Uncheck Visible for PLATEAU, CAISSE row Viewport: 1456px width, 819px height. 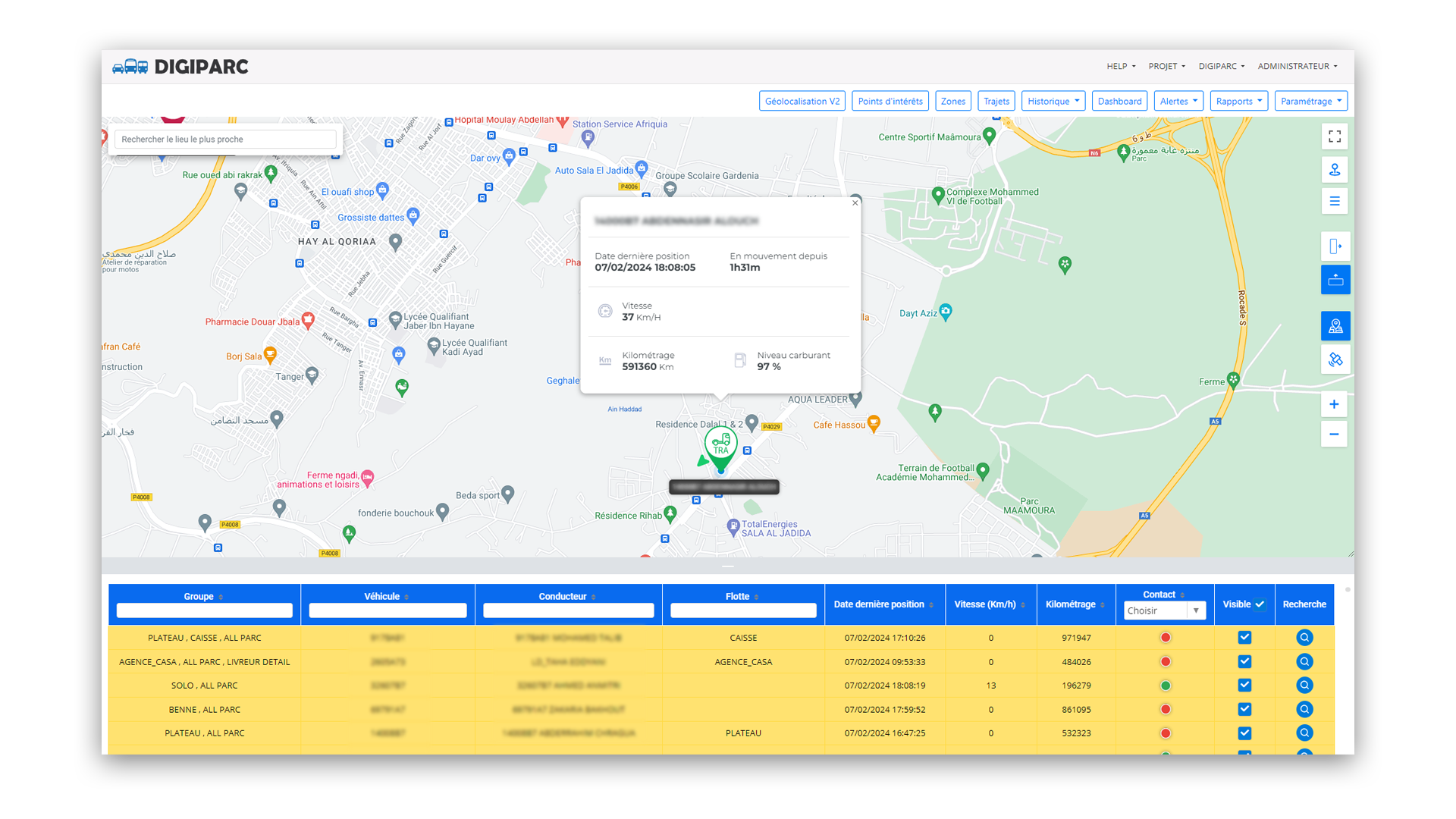point(1244,638)
